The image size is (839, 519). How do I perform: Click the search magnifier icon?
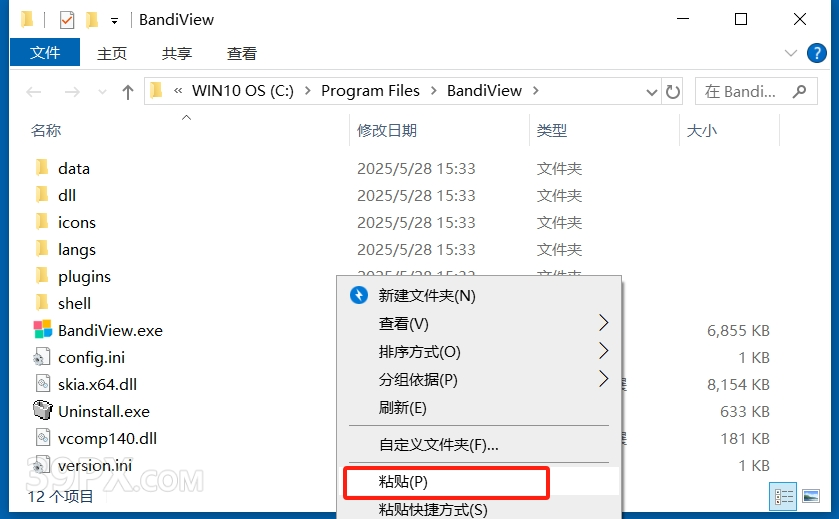799,91
